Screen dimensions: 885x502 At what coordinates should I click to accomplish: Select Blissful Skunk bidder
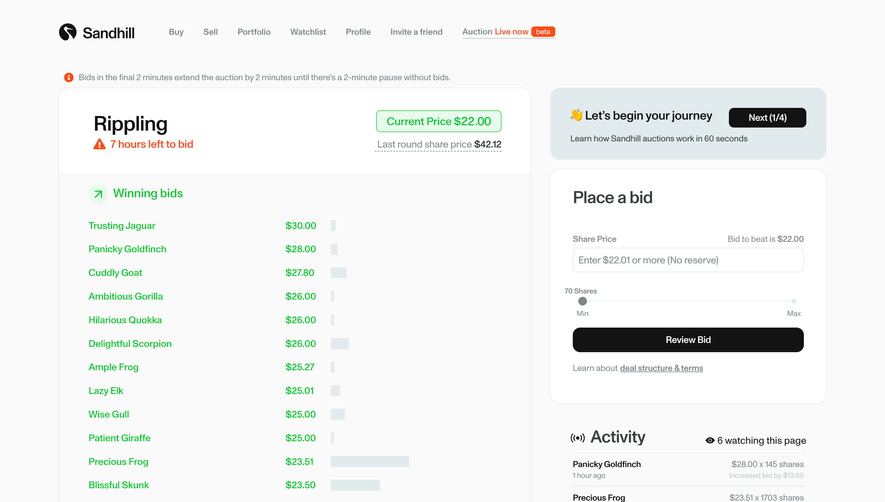click(119, 485)
